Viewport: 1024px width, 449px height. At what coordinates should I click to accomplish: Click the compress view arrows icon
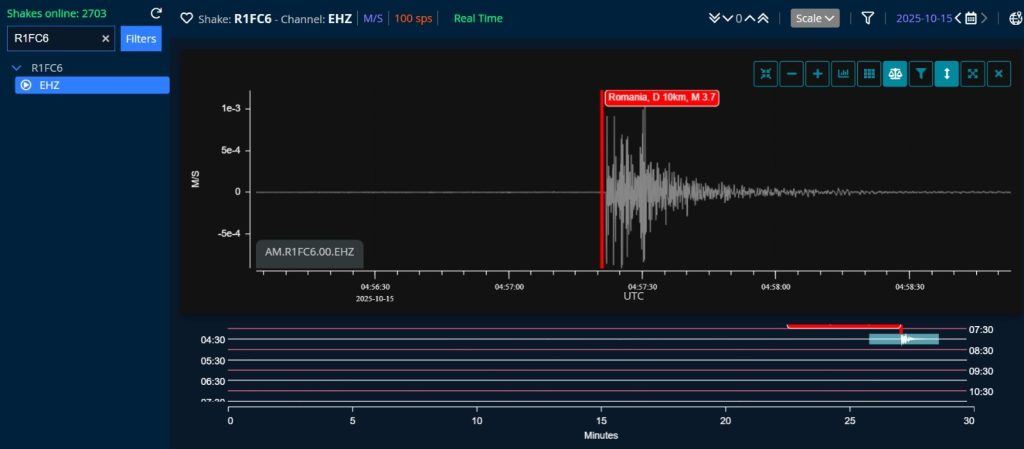(x=765, y=73)
